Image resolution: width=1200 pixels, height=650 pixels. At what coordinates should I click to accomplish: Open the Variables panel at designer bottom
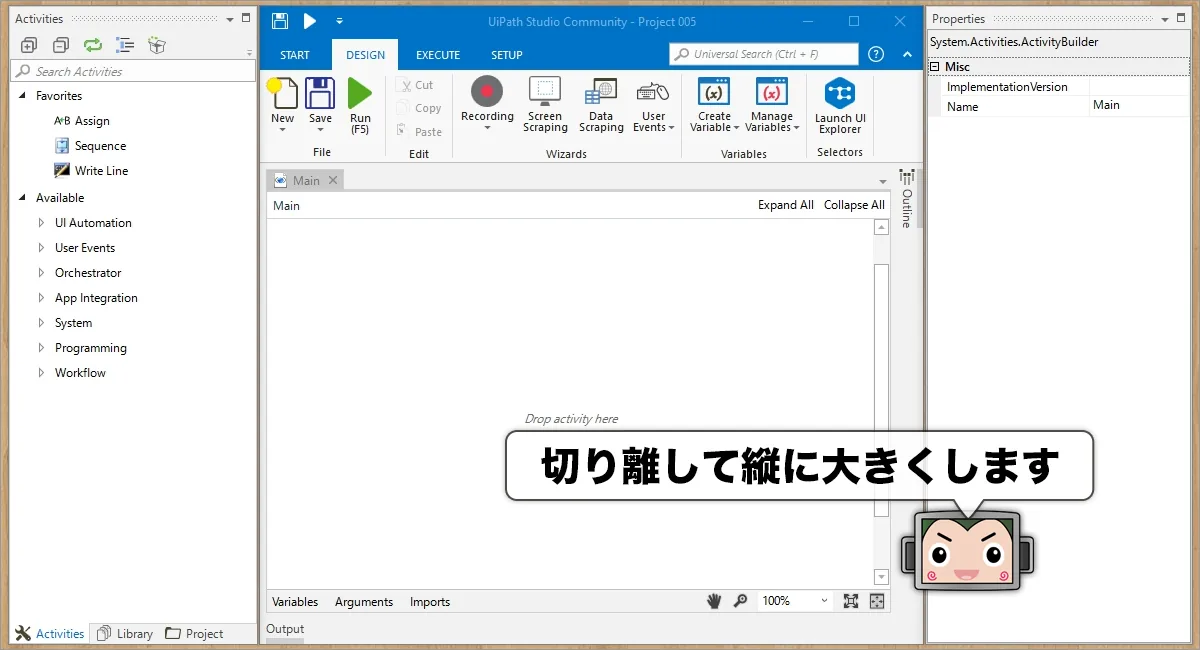295,602
